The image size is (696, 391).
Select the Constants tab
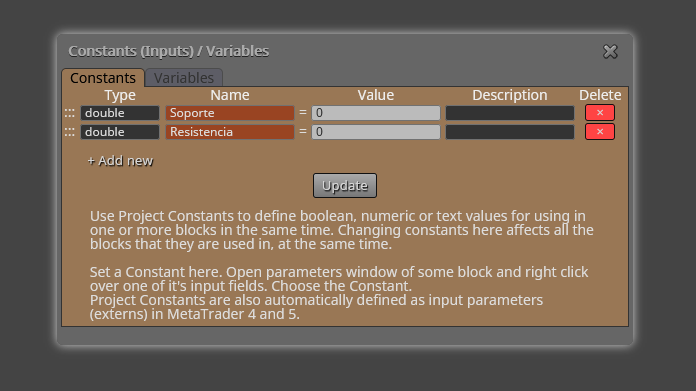[103, 78]
